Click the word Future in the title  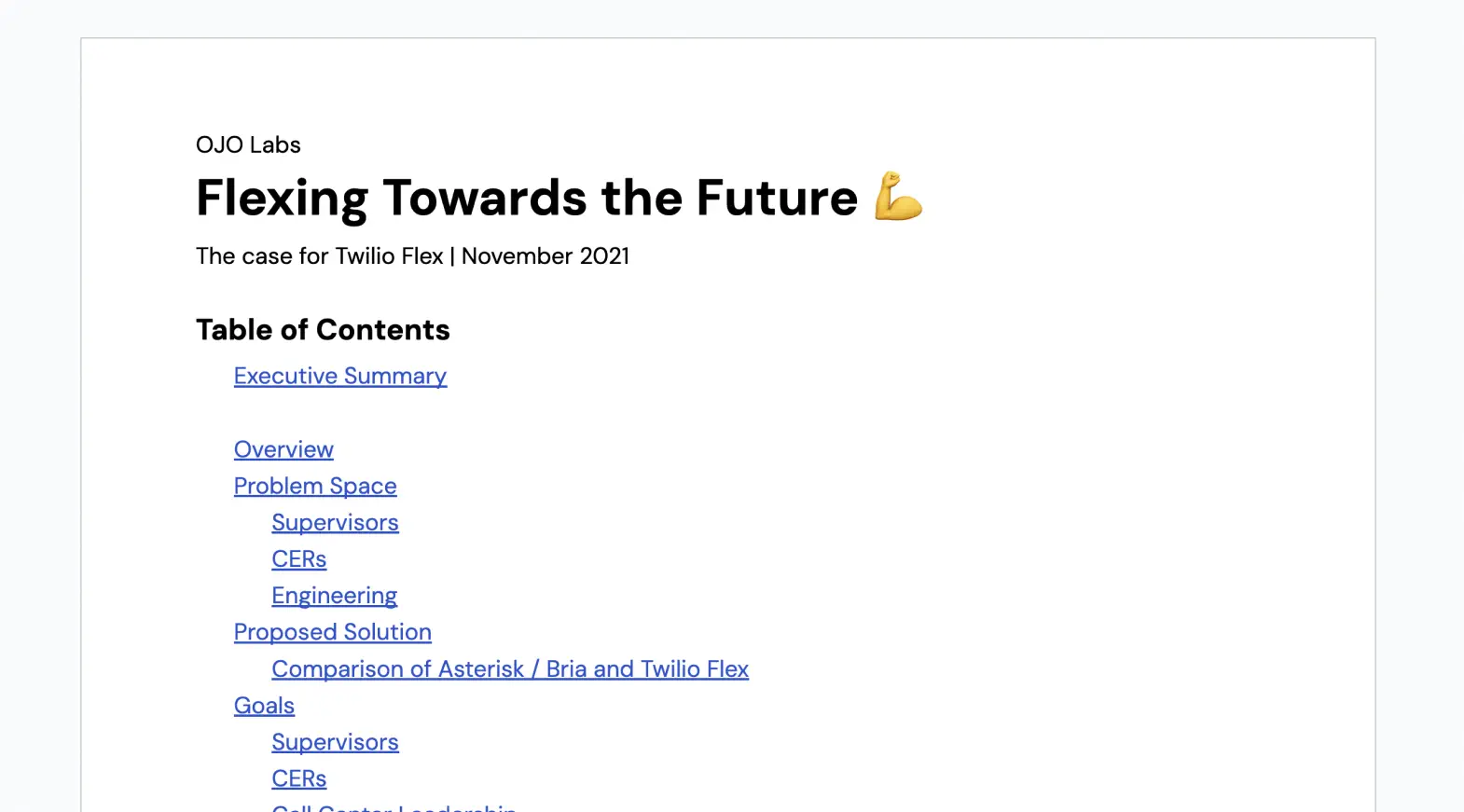point(777,198)
